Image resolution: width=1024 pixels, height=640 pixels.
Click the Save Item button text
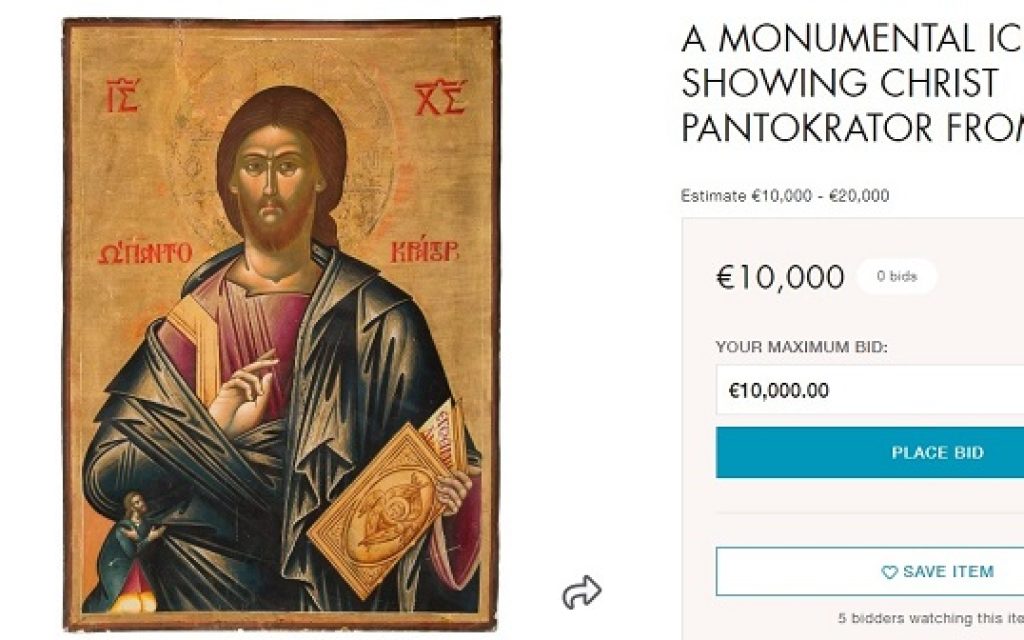[x=947, y=572]
